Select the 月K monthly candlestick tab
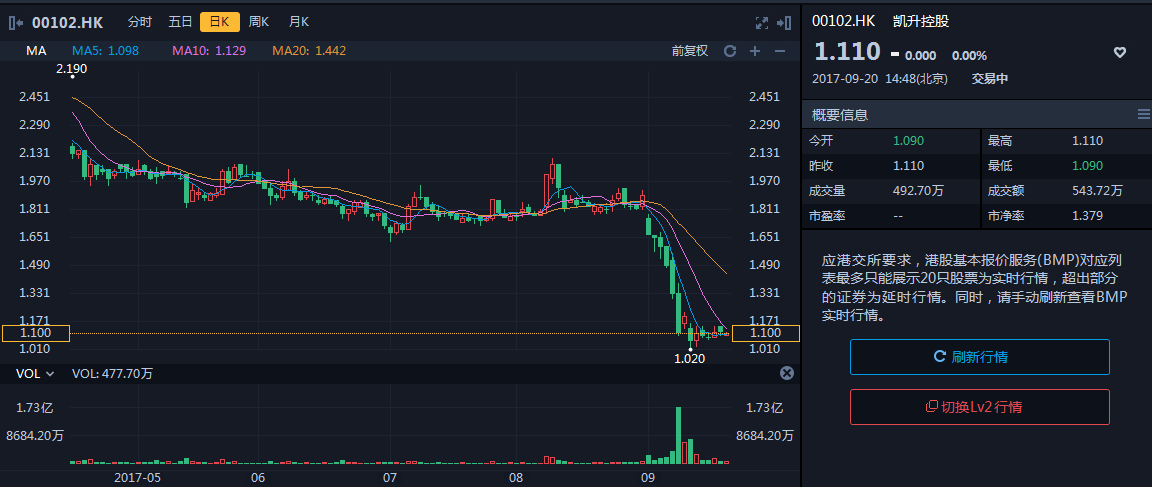Viewport: 1152px width, 487px height. (298, 21)
